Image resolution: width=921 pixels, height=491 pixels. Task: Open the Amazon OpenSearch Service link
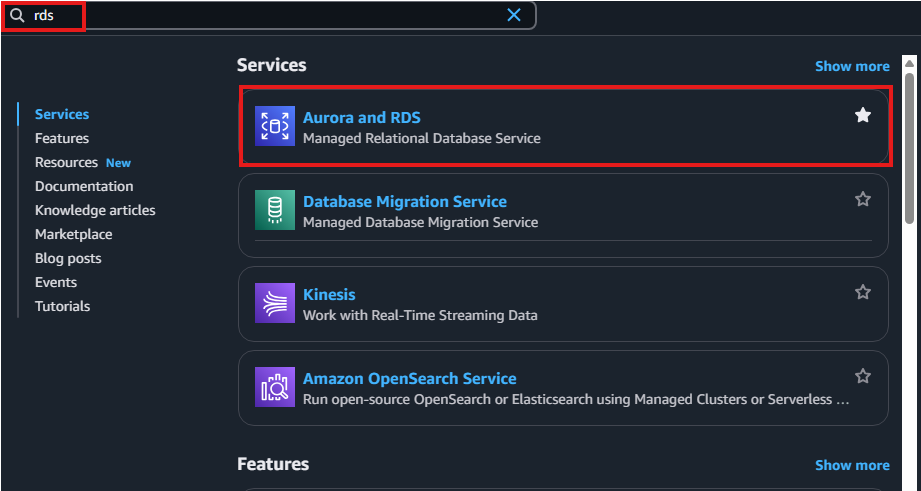pyautogui.click(x=409, y=378)
